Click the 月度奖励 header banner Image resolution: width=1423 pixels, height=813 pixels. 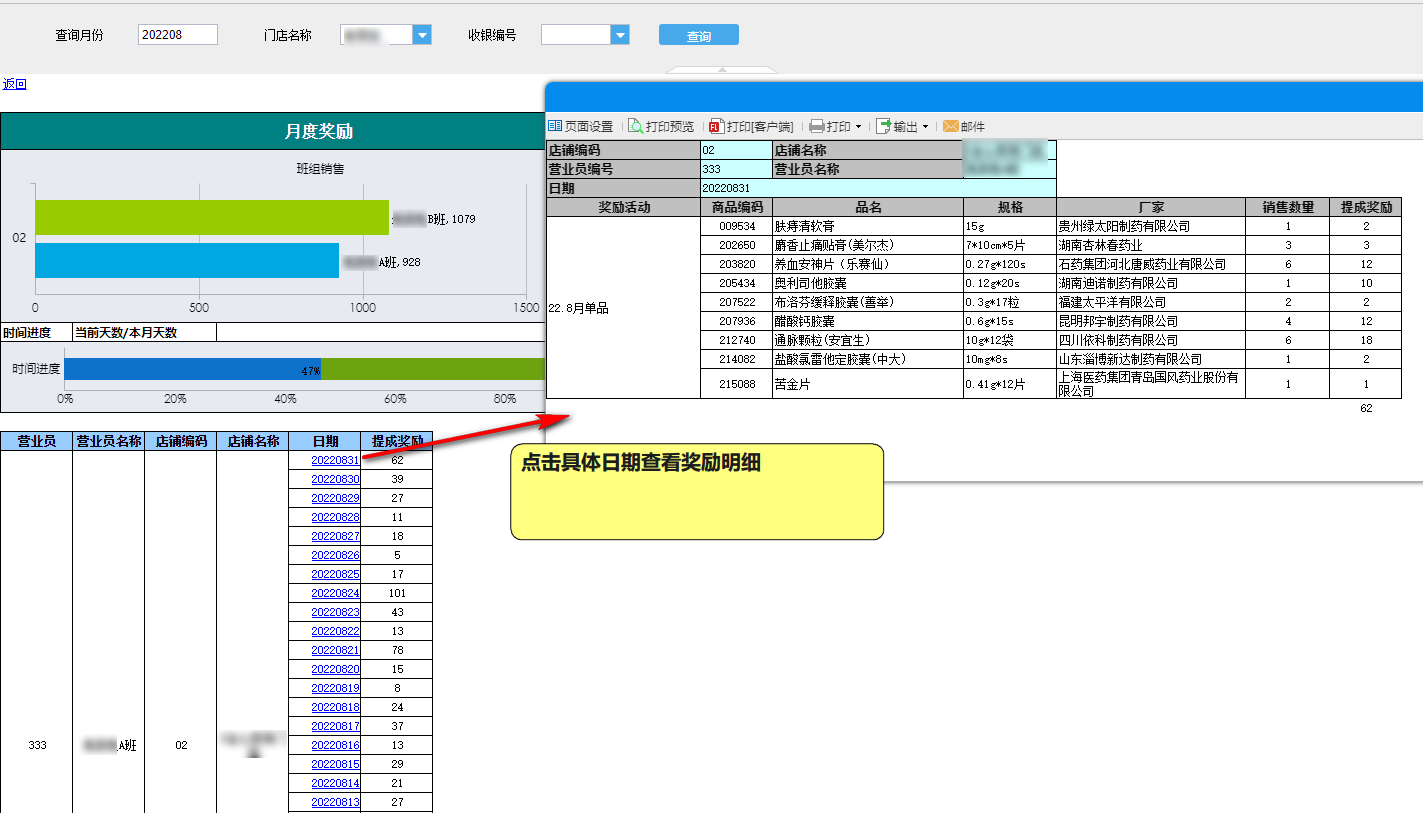tap(272, 131)
